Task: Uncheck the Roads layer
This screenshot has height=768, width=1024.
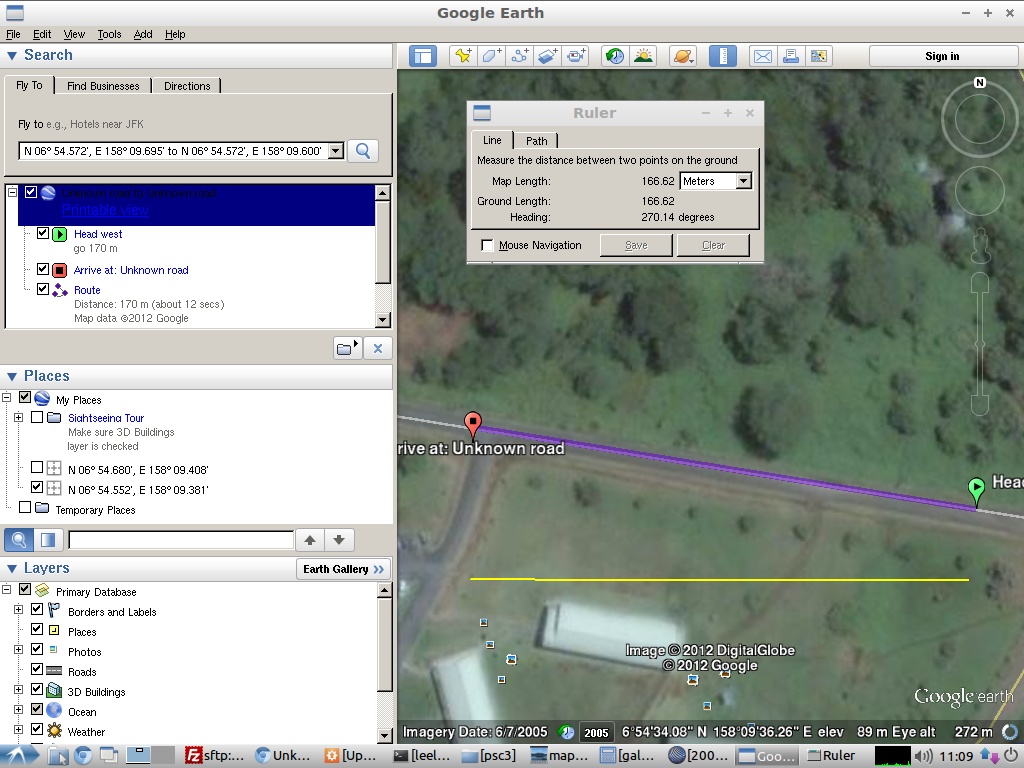Action: [37, 669]
